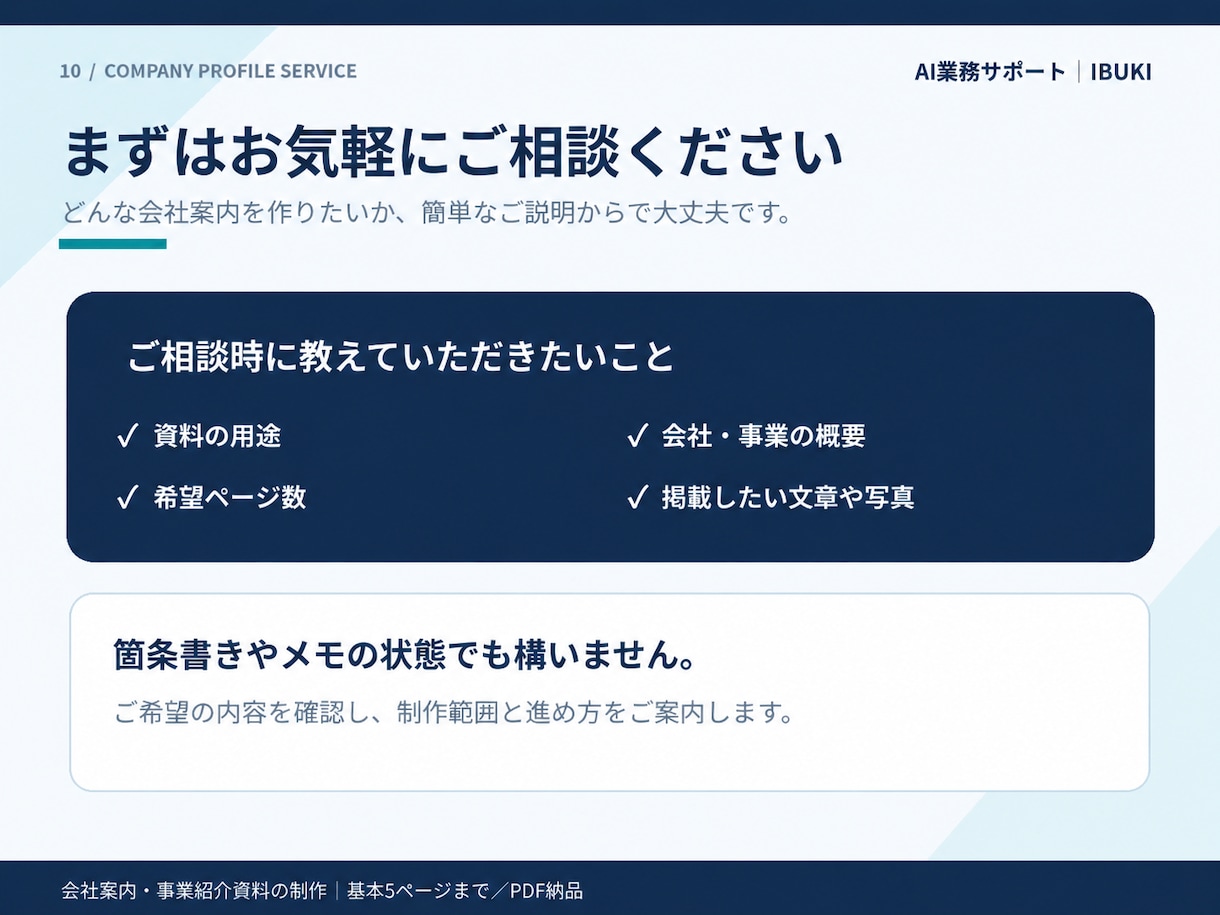Screen dimensions: 1220x915
Task: Select the text 掲載したい文章や写真
Action: [788, 497]
